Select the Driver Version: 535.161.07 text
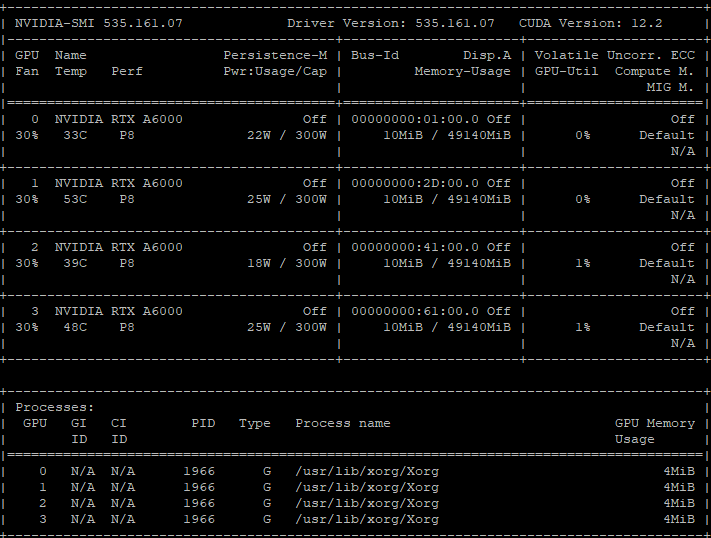Image resolution: width=711 pixels, height=538 pixels. click(x=390, y=23)
